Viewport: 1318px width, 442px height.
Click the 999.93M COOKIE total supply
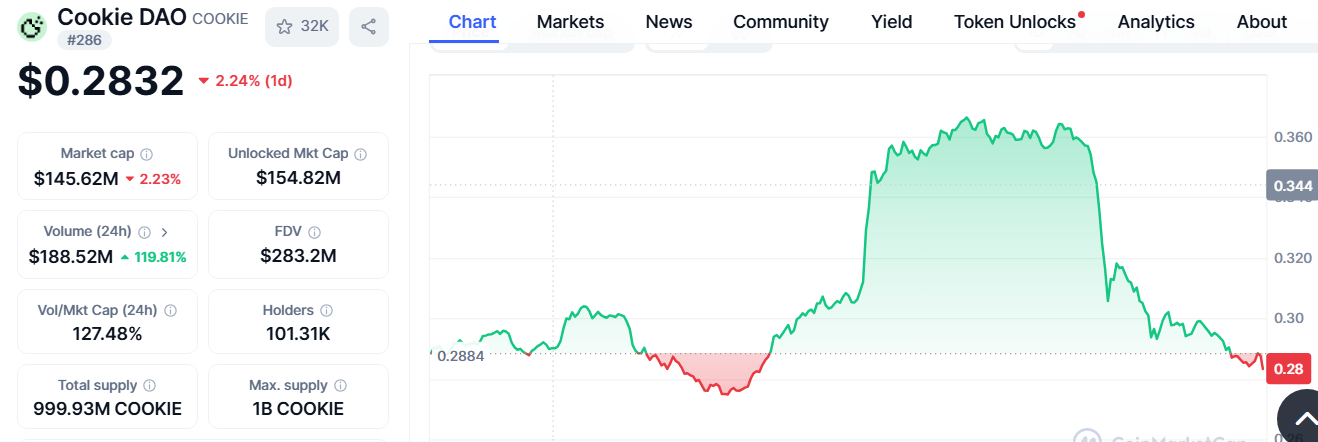point(107,409)
